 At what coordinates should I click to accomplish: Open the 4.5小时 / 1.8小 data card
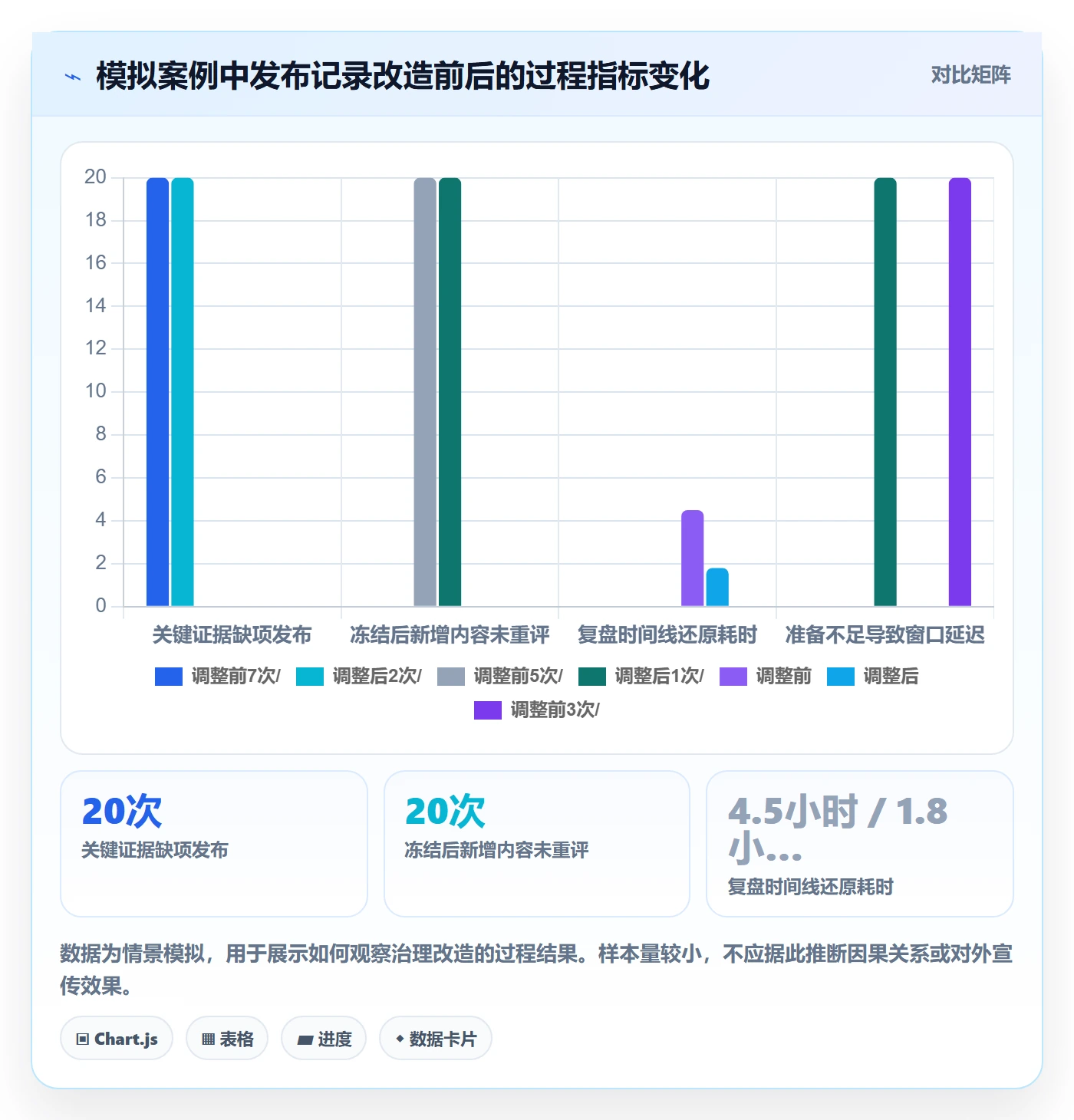[860, 844]
